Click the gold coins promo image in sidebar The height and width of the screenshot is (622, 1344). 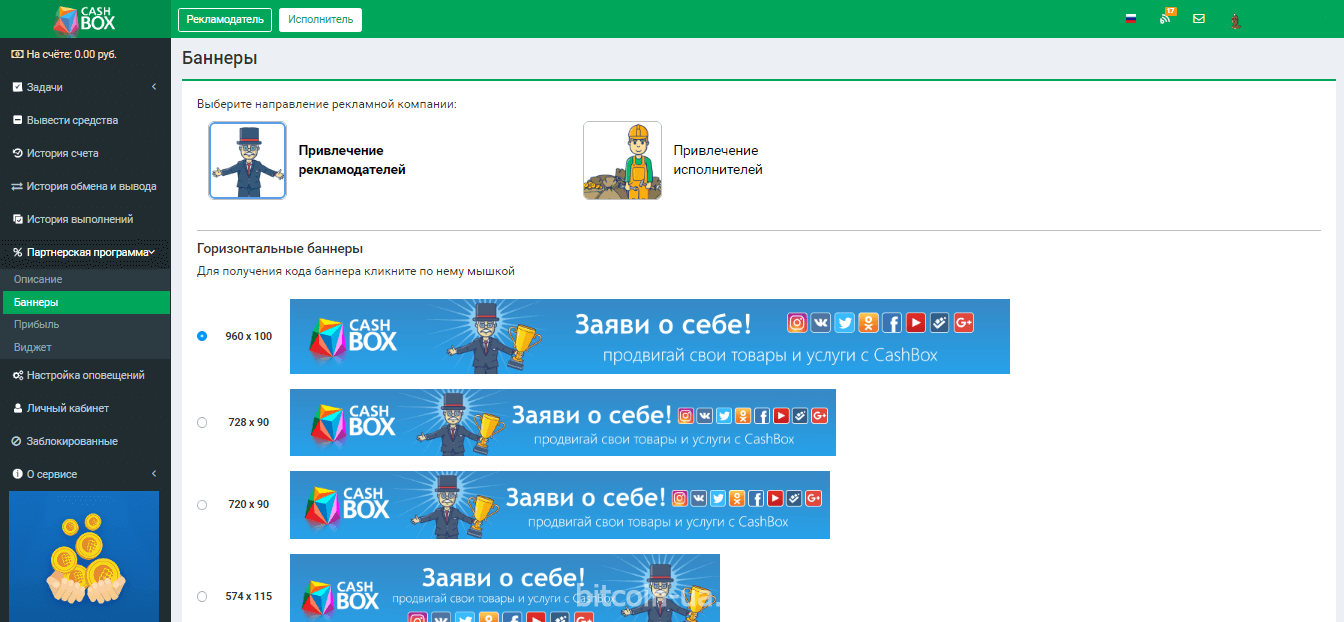point(85,556)
